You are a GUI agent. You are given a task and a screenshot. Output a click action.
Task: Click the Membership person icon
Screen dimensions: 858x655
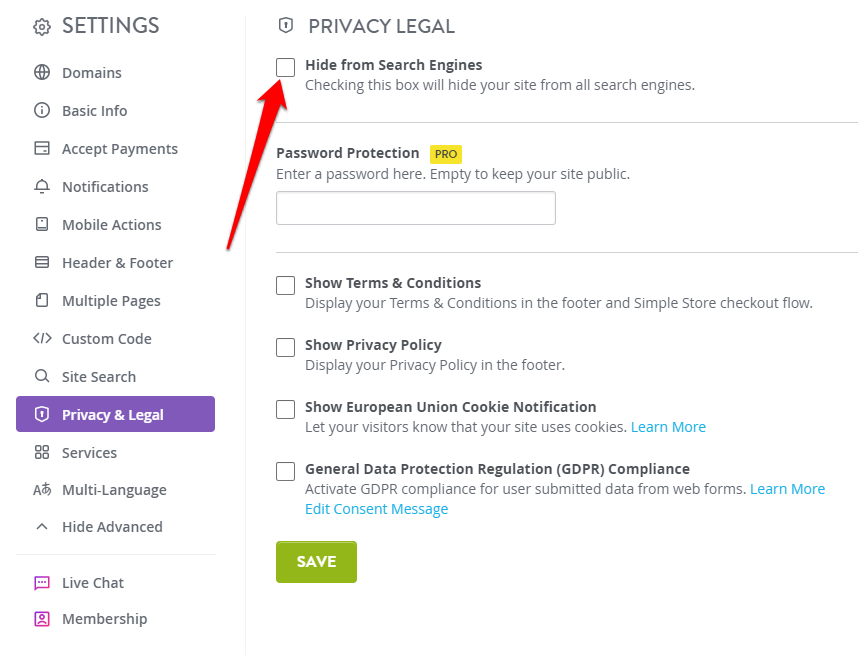(42, 619)
